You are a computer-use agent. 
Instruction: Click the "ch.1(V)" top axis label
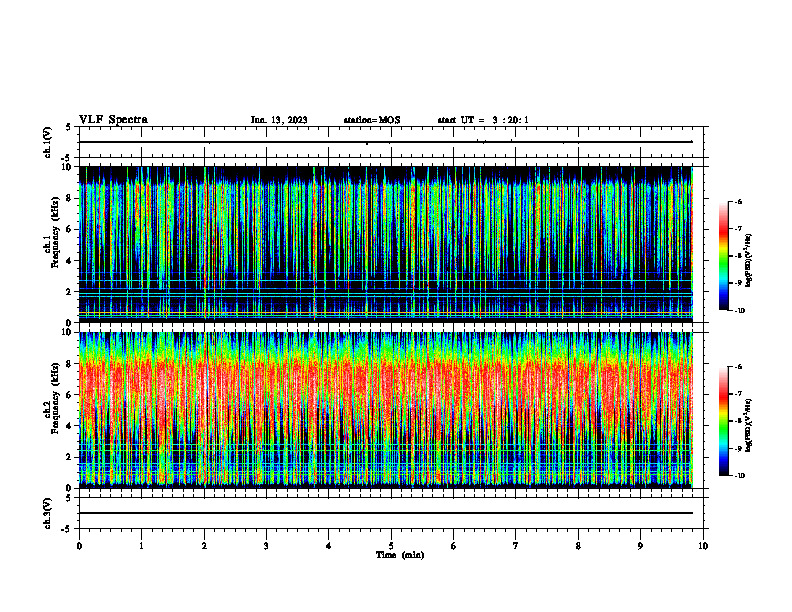[47, 142]
